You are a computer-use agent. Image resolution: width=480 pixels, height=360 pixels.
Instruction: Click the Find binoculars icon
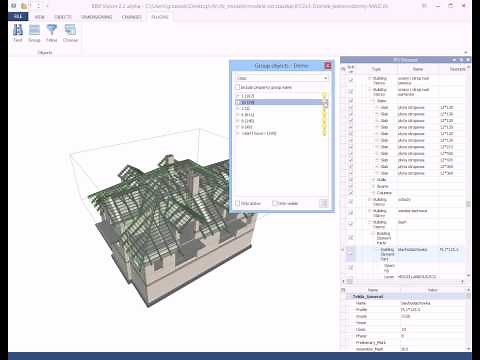point(18,30)
